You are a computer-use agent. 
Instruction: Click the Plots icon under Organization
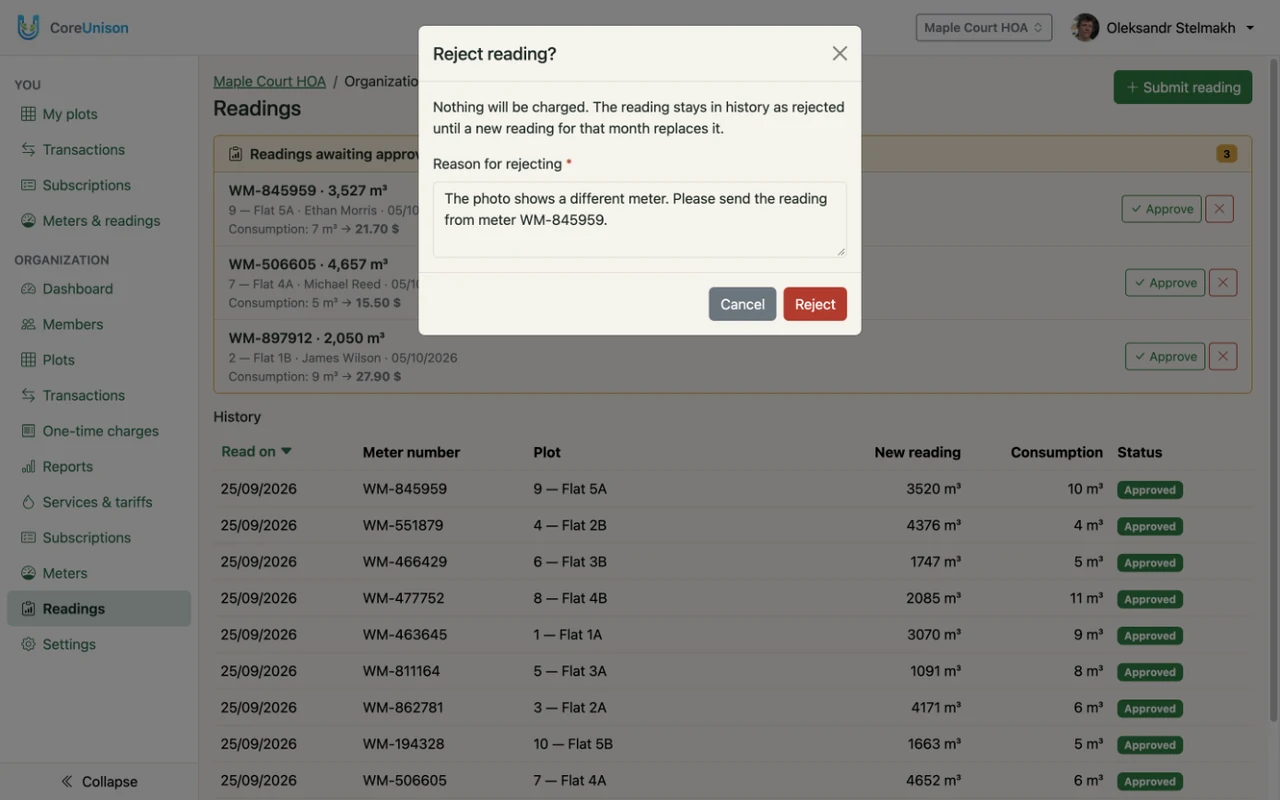pos(28,360)
